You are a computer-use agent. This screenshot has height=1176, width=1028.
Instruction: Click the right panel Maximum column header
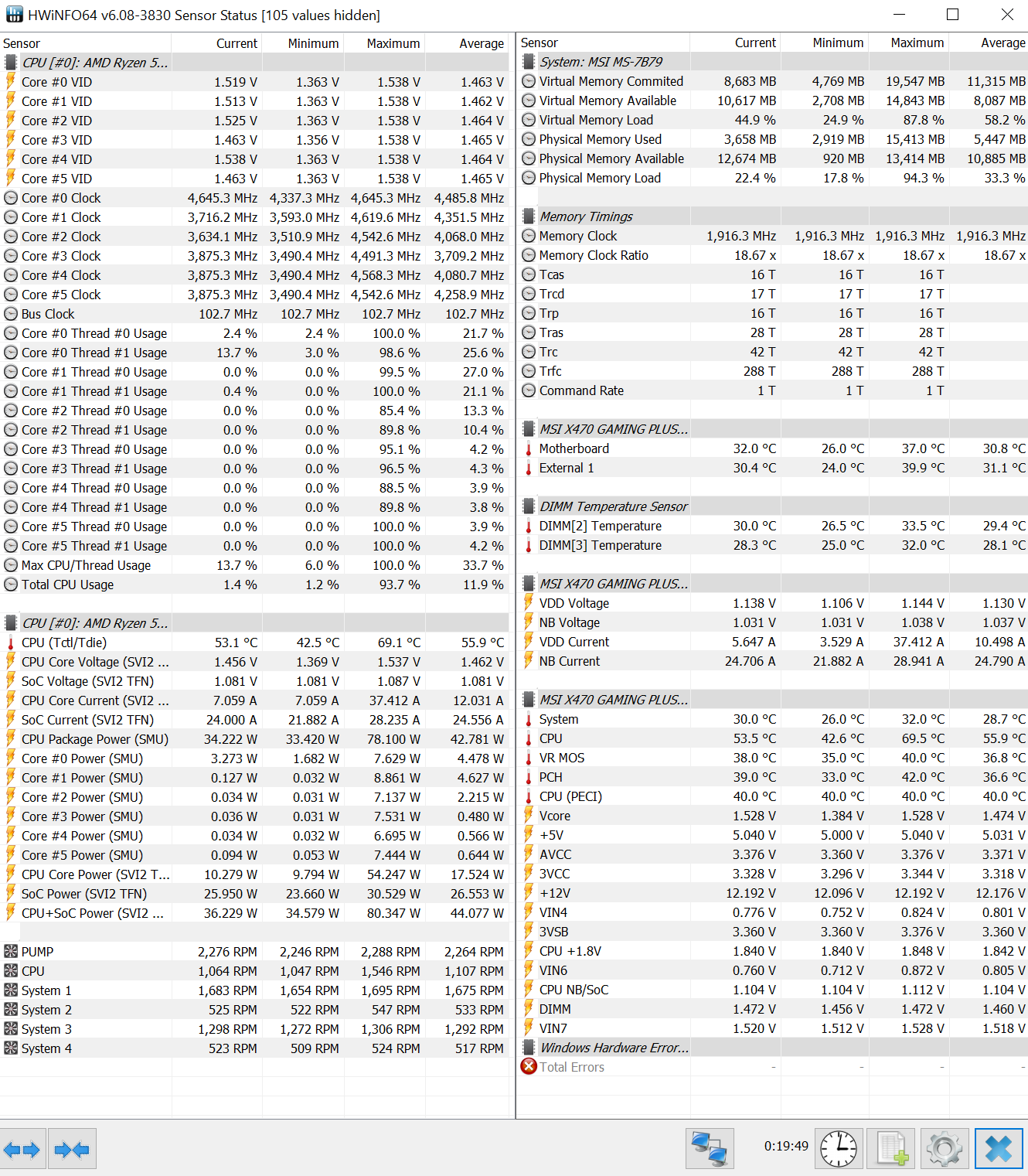pyautogui.click(x=908, y=43)
